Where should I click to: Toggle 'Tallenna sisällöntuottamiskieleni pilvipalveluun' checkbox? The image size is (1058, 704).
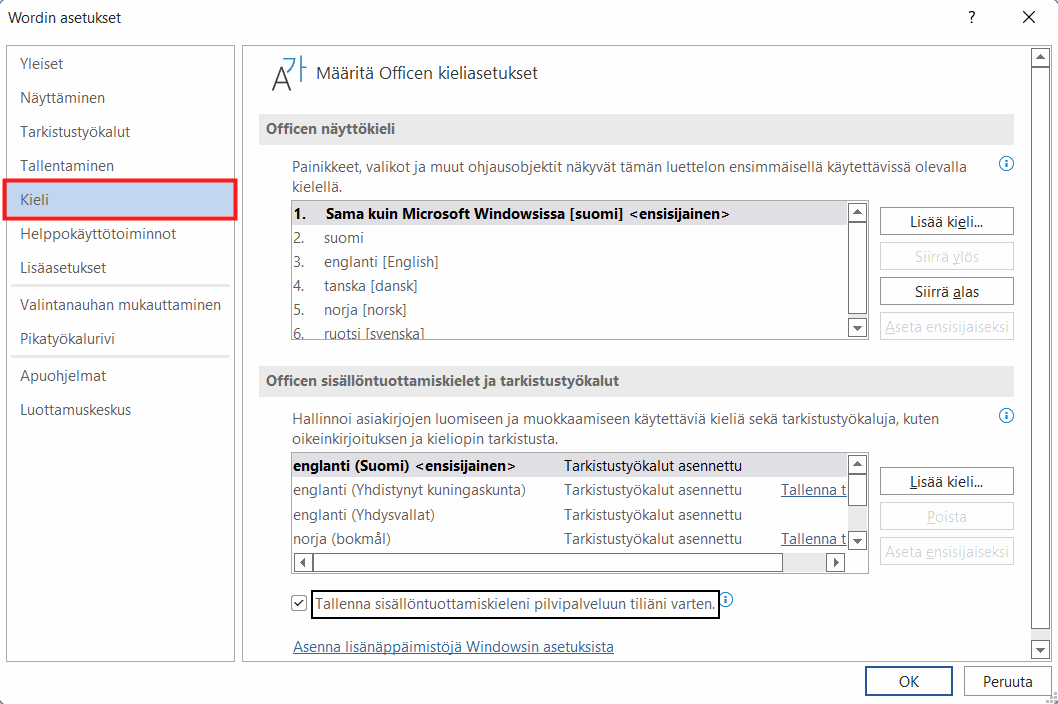pos(299,603)
